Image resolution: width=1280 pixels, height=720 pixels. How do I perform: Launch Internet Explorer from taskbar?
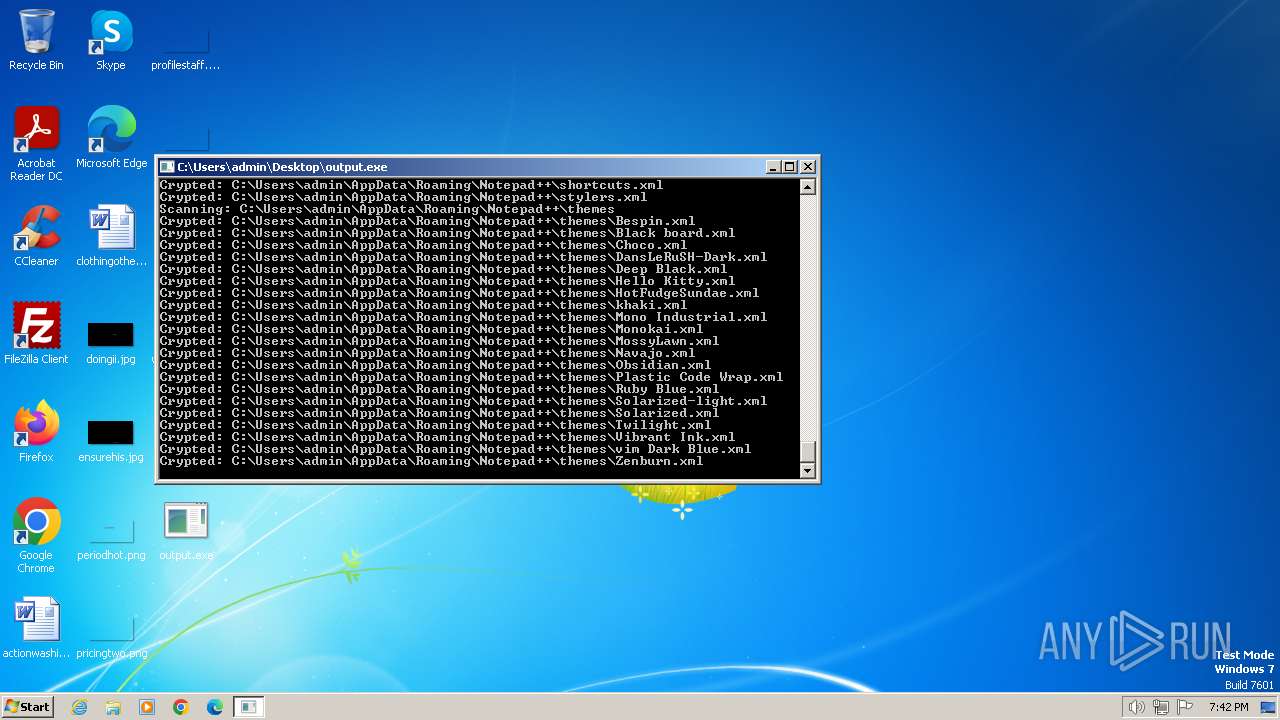79,707
